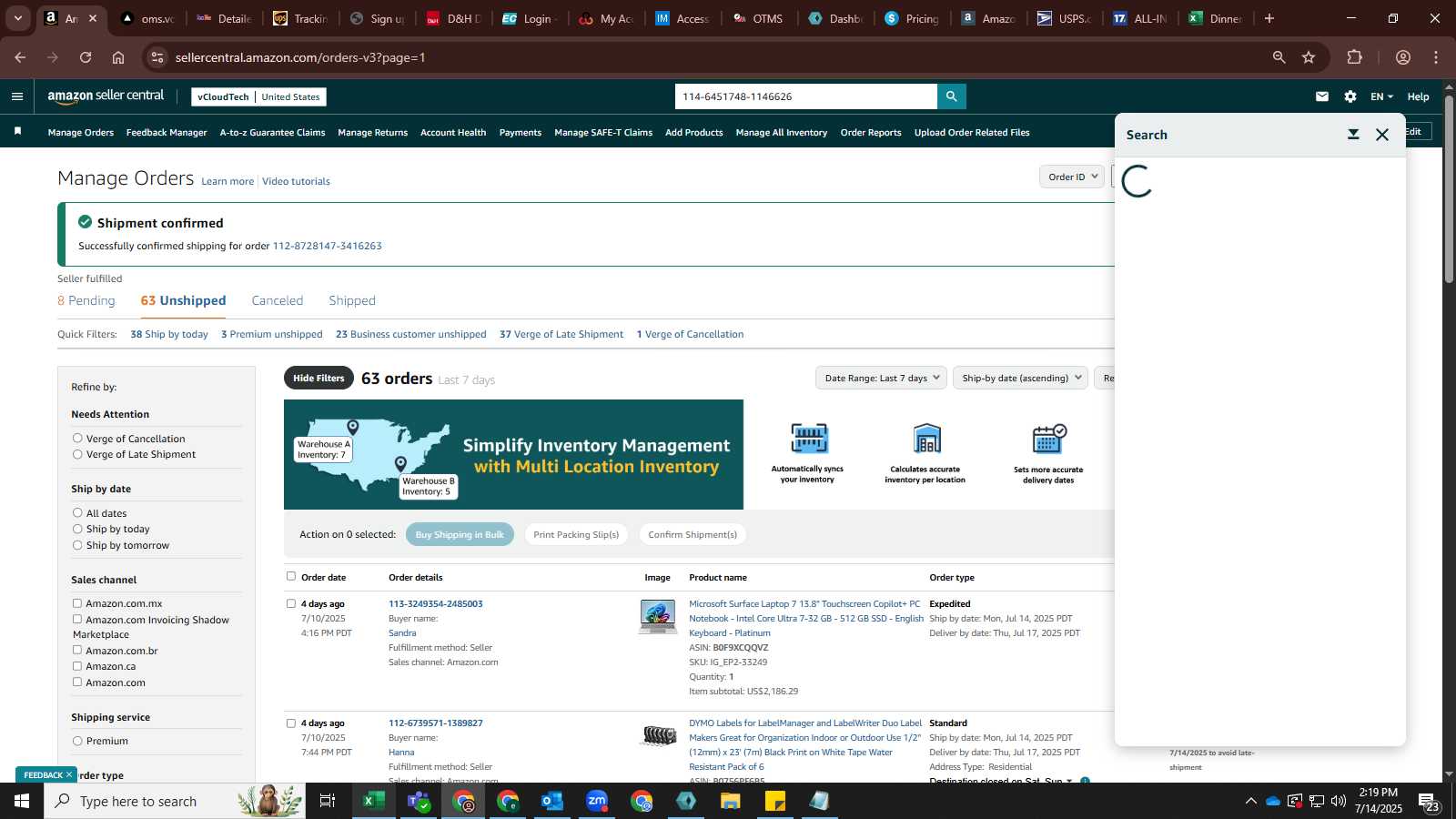Screen dimensions: 1456x819
Task: Switch to the Pending orders tab
Action: pyautogui.click(x=86, y=300)
